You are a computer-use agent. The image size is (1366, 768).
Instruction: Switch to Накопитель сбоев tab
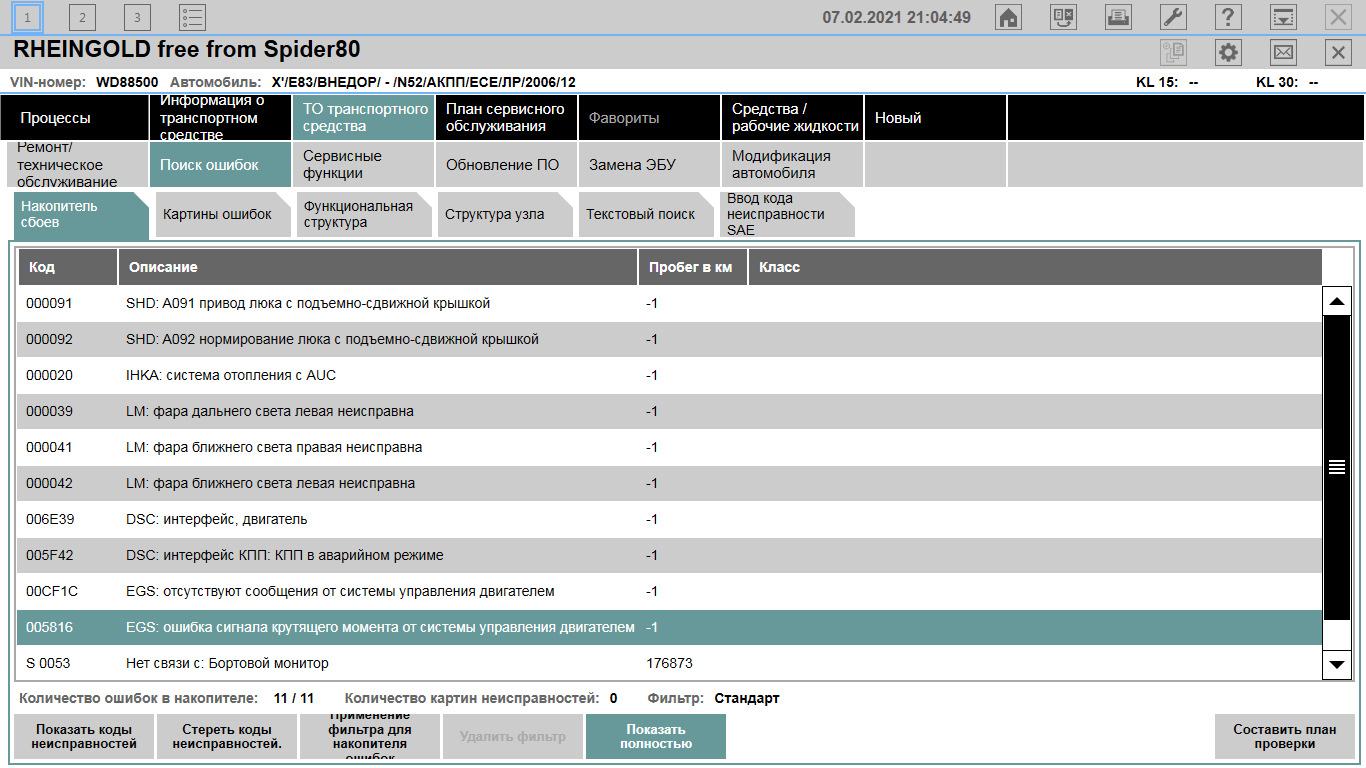(x=81, y=214)
